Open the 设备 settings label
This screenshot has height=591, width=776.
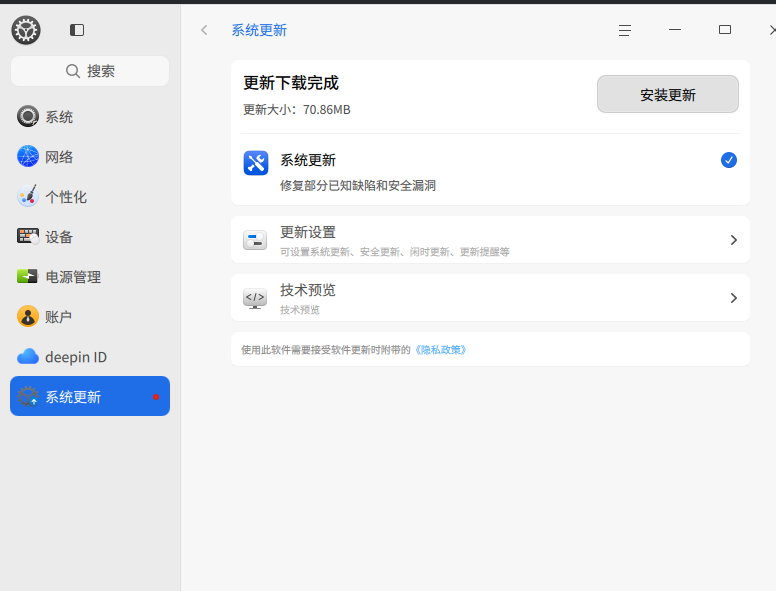tap(59, 237)
